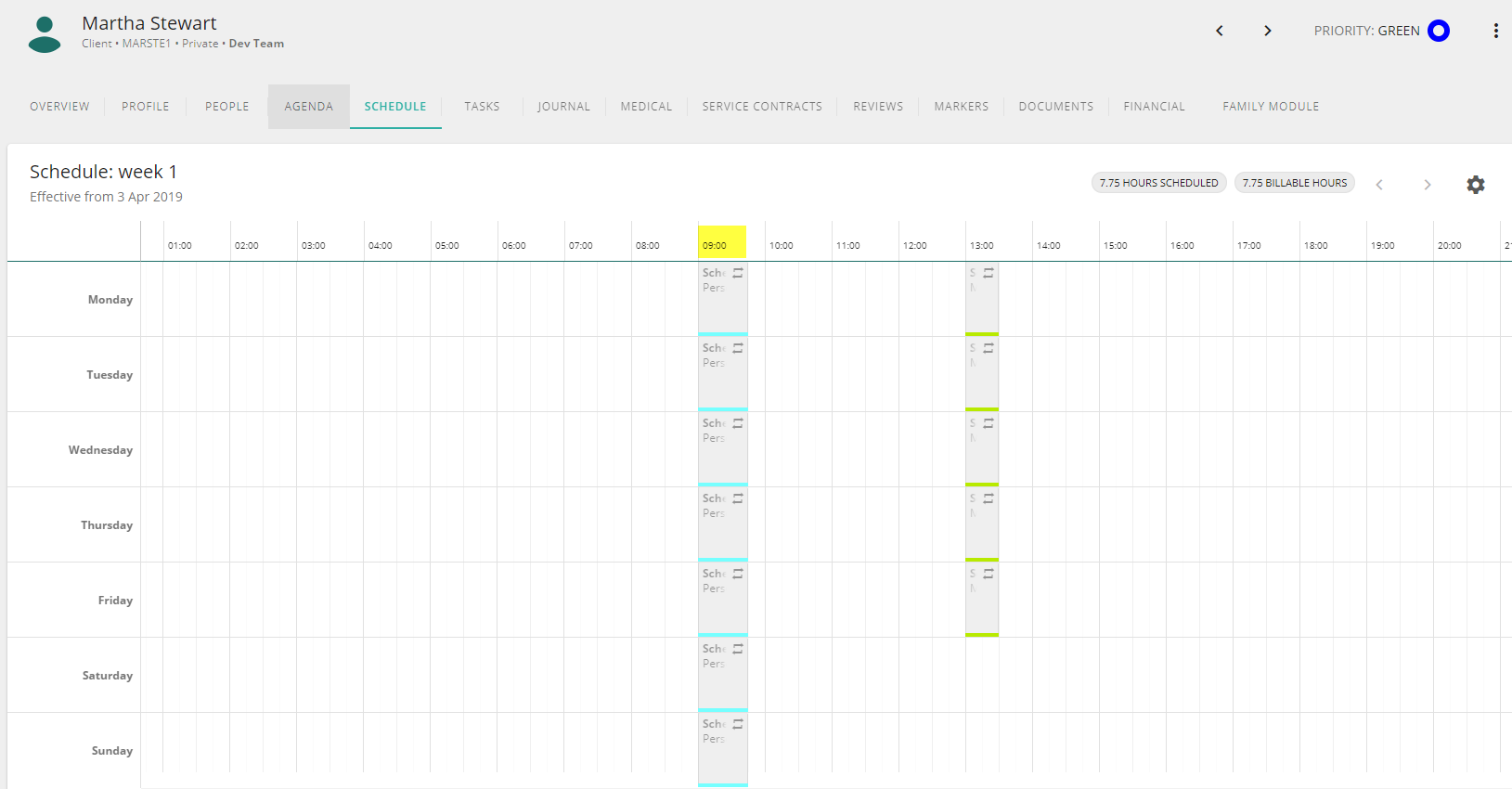
Task: Click repeat icon on Monday 09:00 visit
Action: pos(738,273)
